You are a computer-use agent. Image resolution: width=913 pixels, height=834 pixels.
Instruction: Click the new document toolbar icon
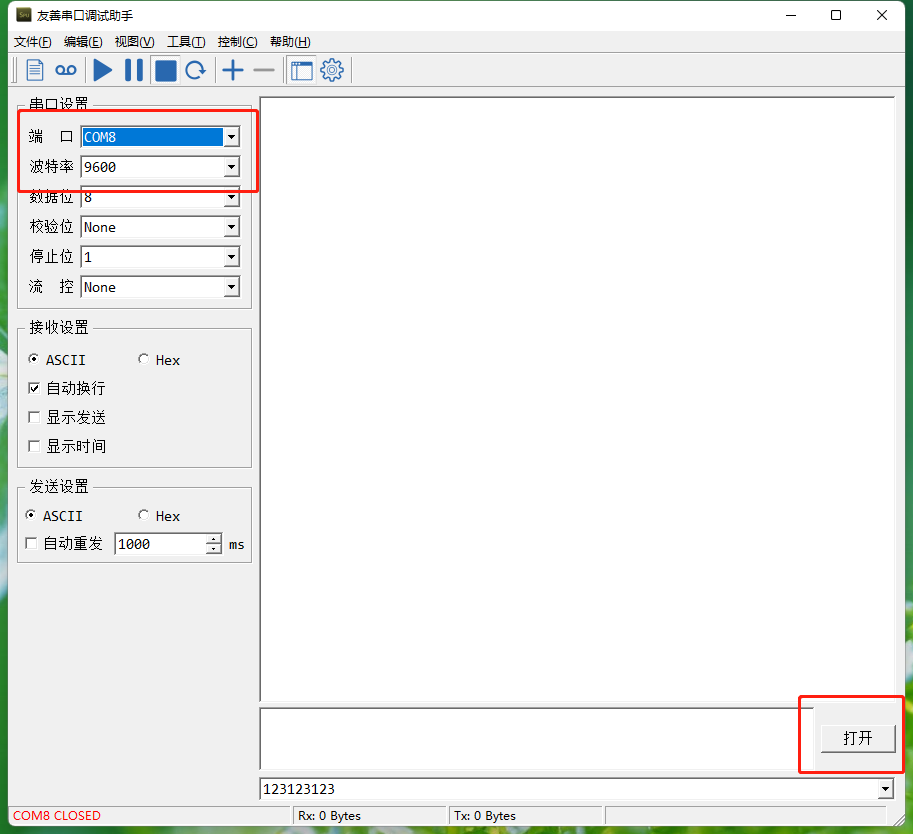35,70
